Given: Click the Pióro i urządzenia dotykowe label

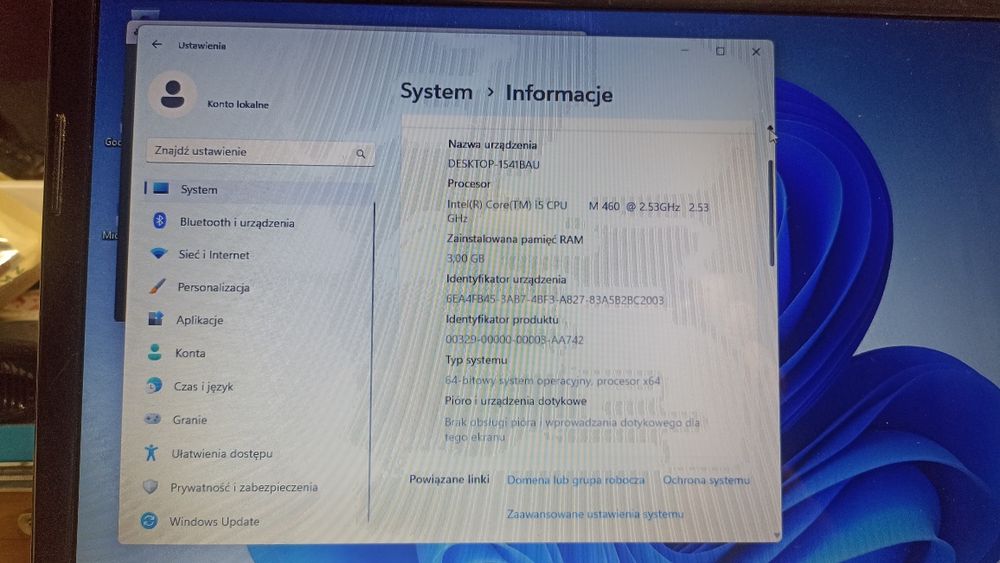Looking at the screenshot, I should (515, 400).
